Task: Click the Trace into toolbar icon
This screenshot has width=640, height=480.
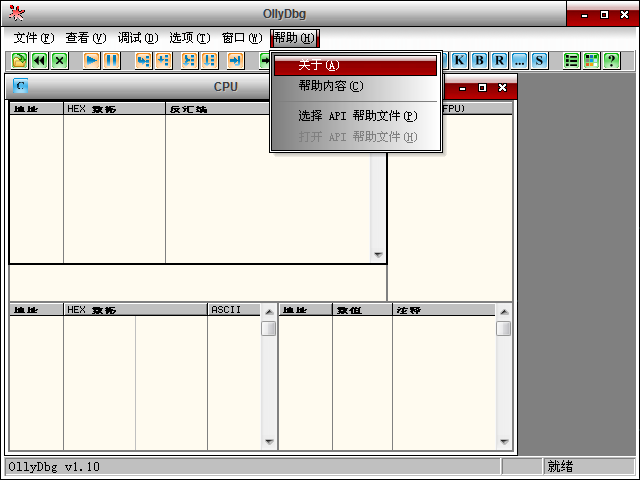Action: (189, 61)
